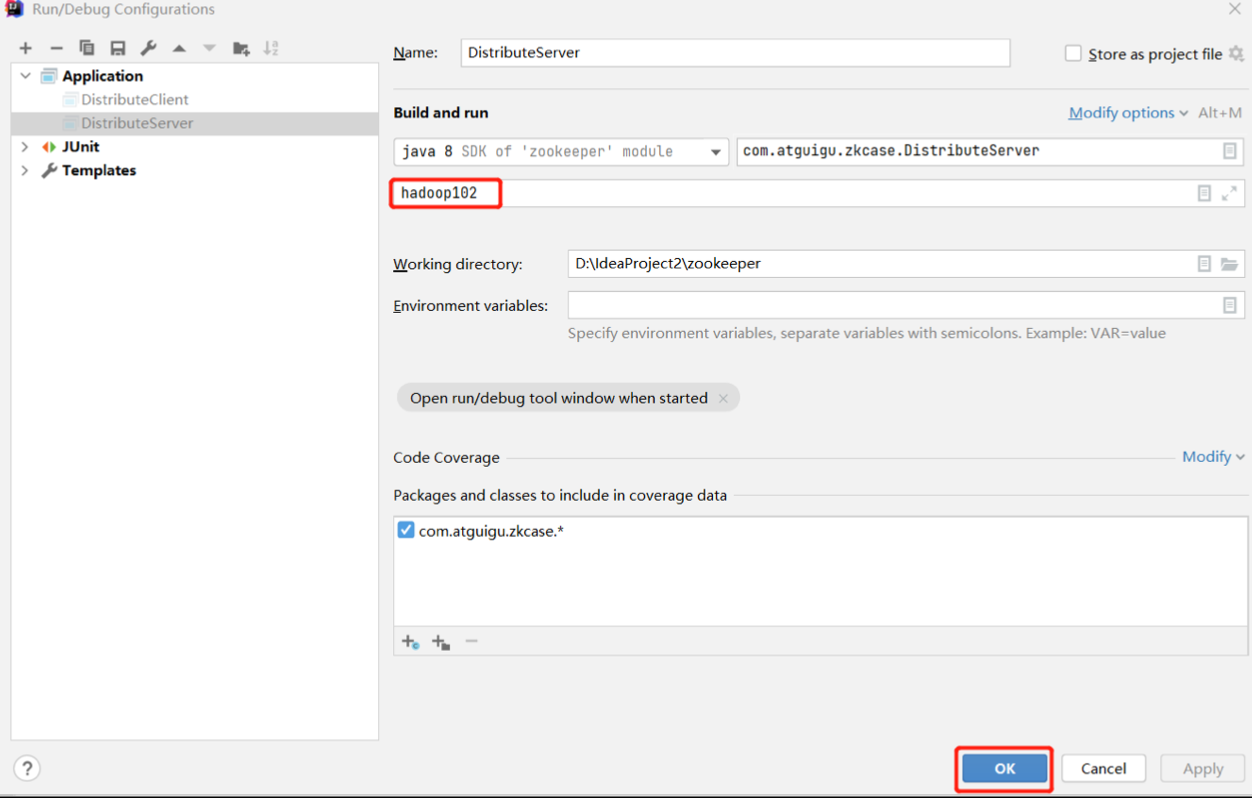Open the java 8 SDK dropdown

(716, 152)
